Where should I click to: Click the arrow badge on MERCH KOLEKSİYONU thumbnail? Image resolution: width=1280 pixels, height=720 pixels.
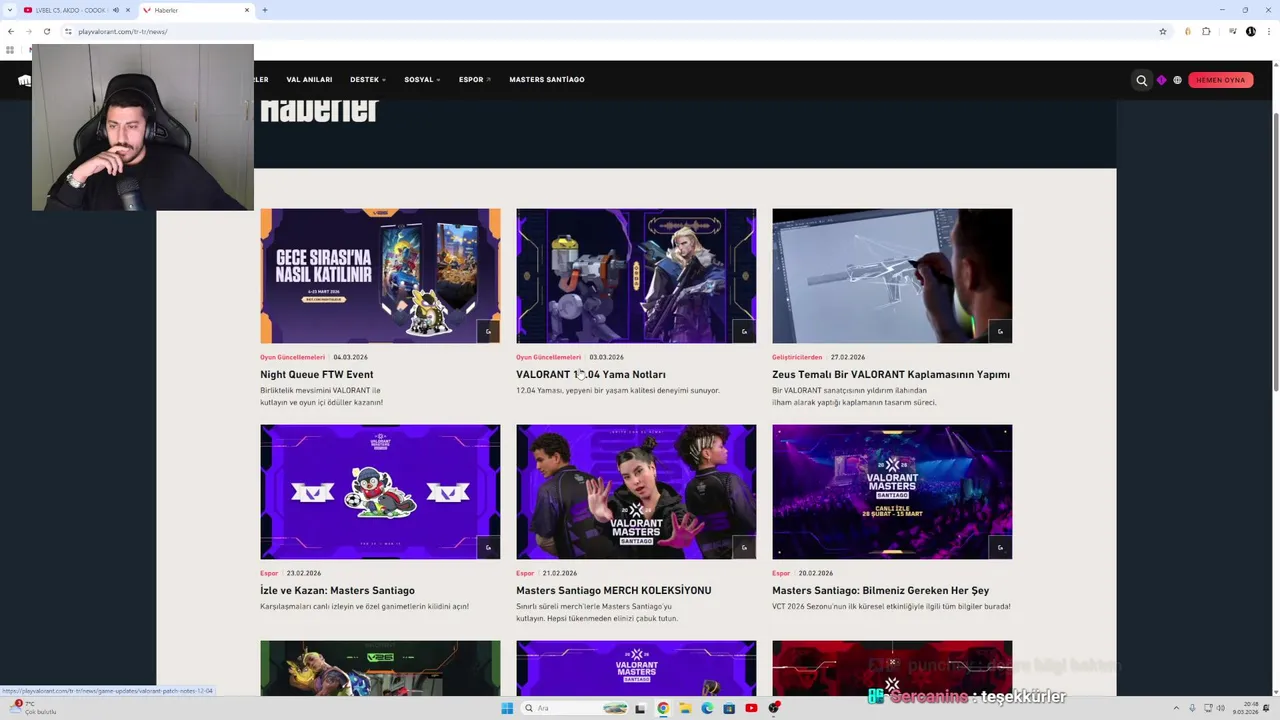pyautogui.click(x=744, y=547)
